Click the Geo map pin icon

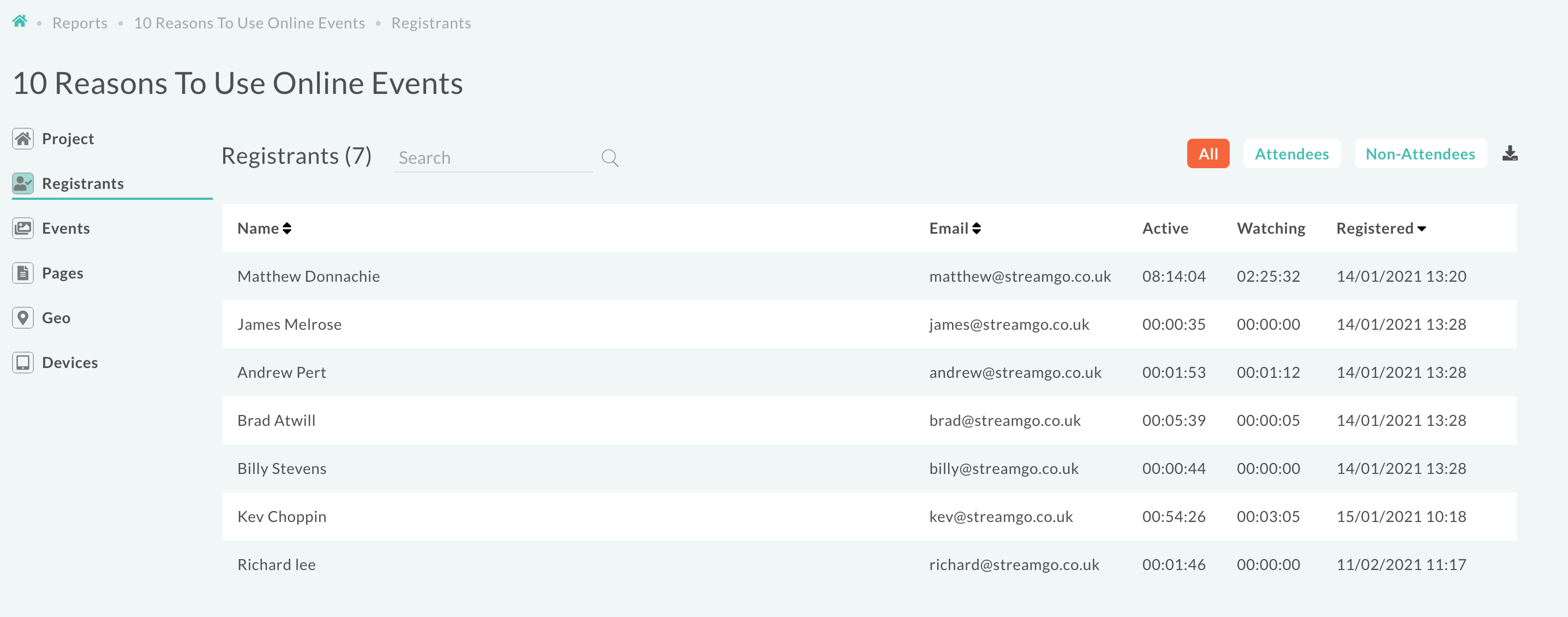[x=22, y=318]
